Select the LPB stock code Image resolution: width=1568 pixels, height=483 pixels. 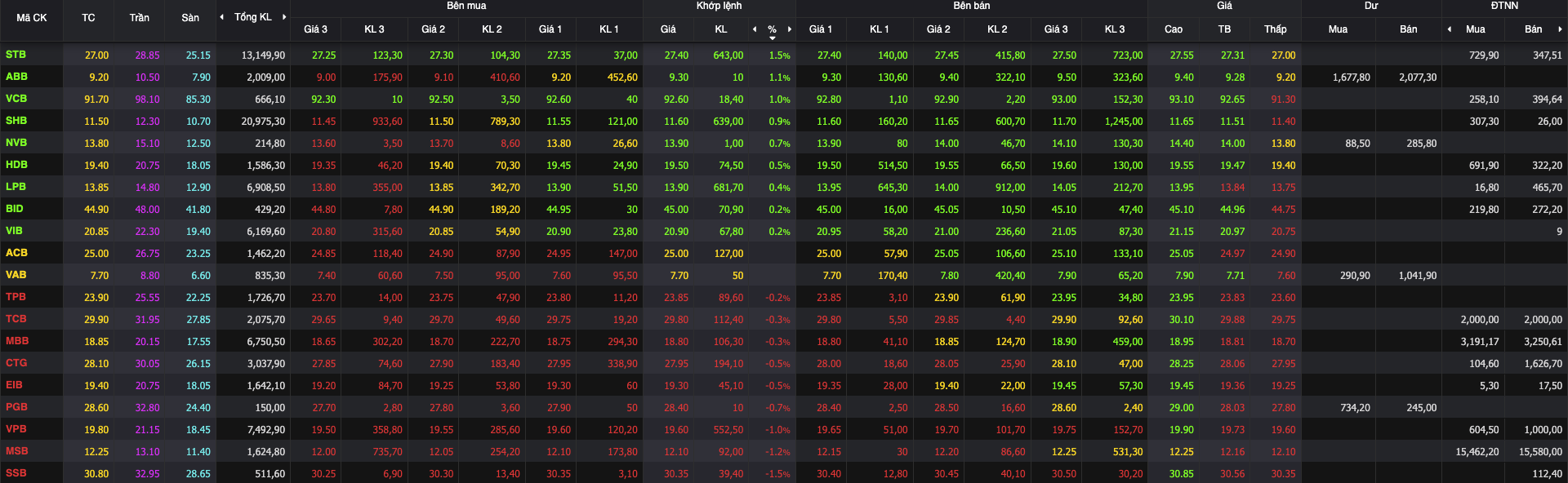[x=16, y=187]
